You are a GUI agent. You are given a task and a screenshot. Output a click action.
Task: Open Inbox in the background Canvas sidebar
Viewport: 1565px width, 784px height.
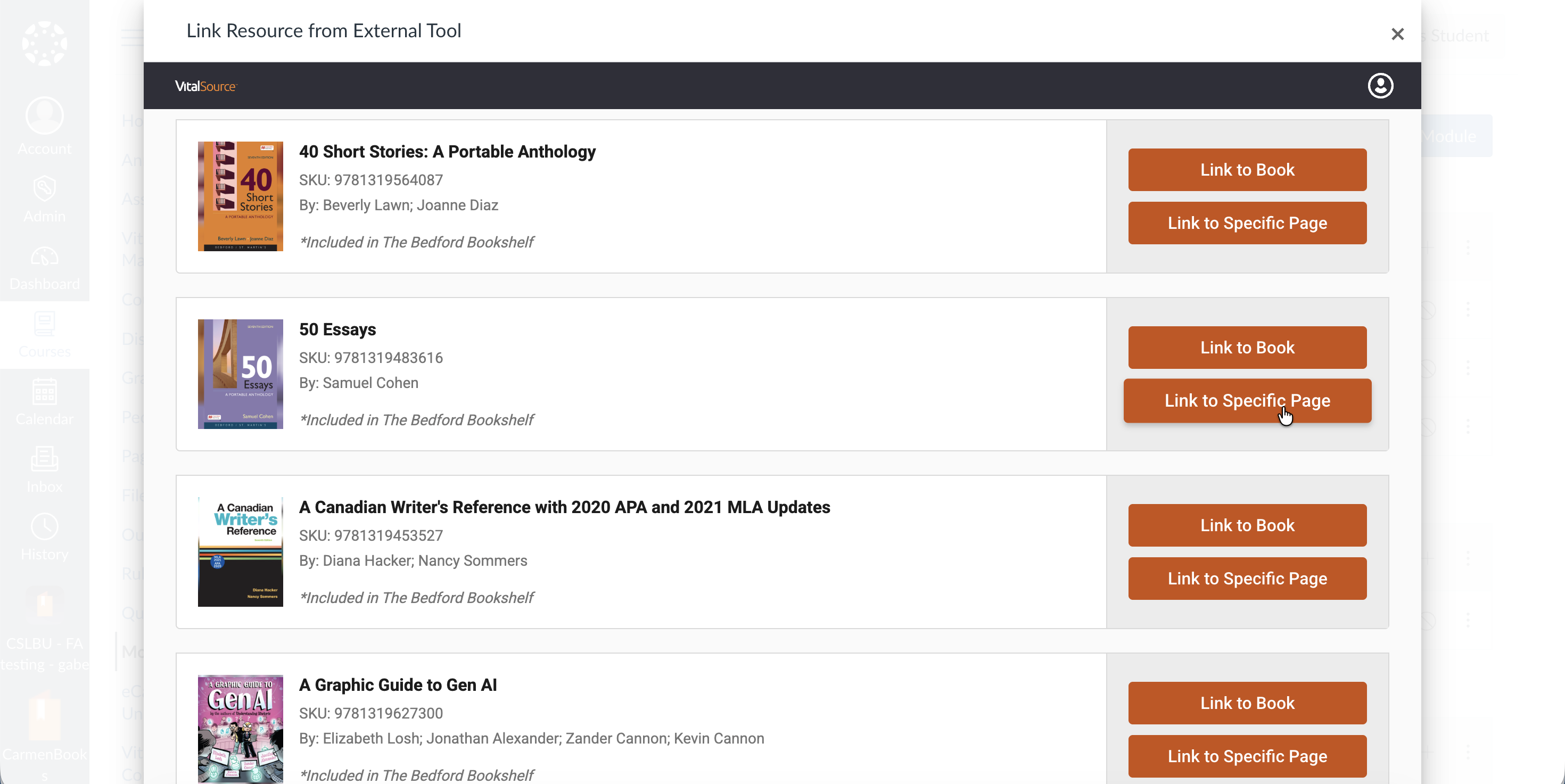44,469
